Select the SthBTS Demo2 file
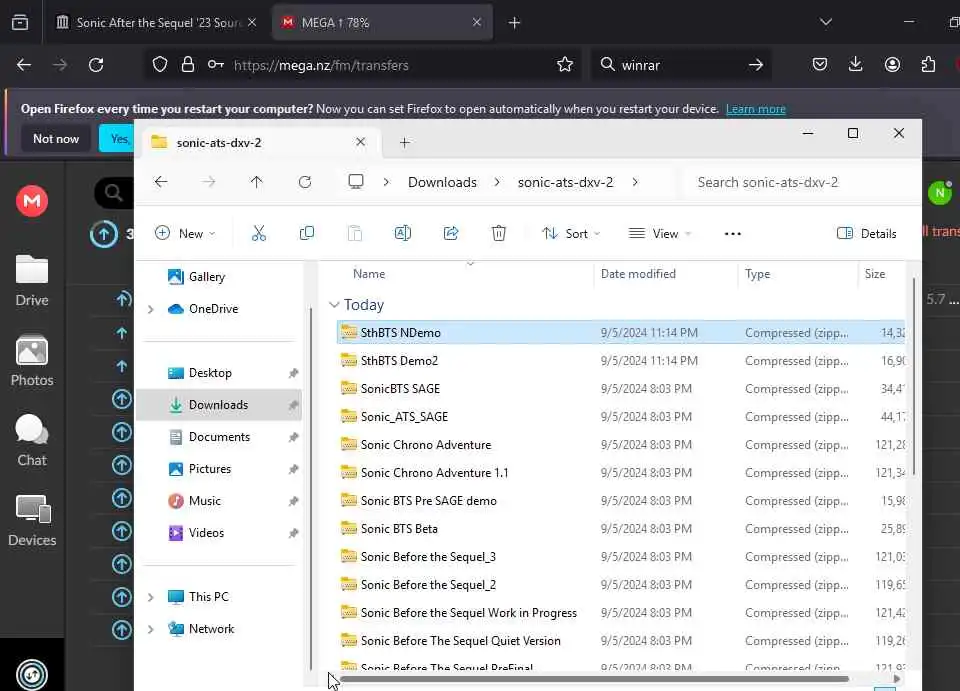Viewport: 960px width, 691px height. click(620, 360)
